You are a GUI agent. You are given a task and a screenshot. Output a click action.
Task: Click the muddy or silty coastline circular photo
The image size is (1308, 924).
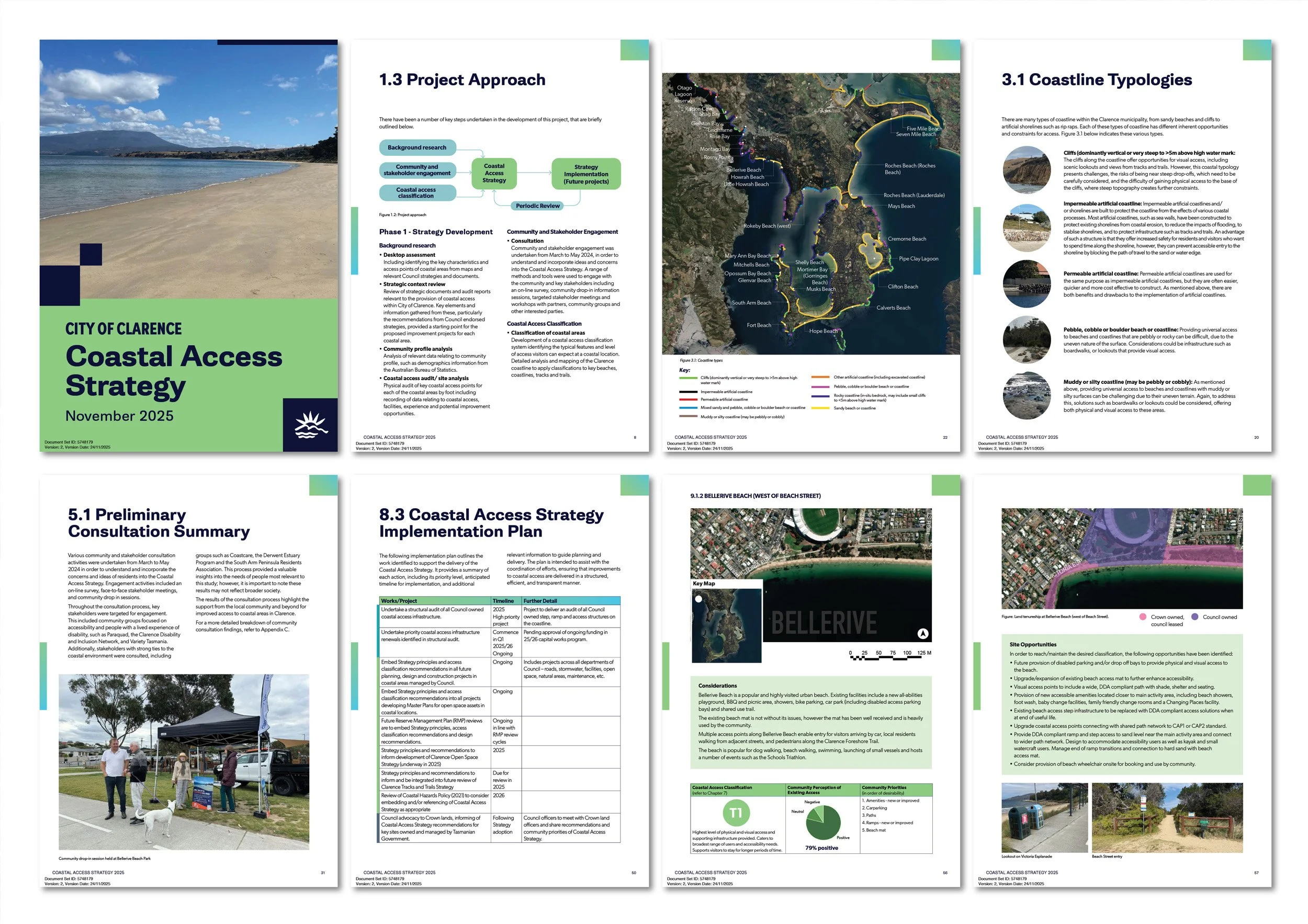pyautogui.click(x=1027, y=396)
